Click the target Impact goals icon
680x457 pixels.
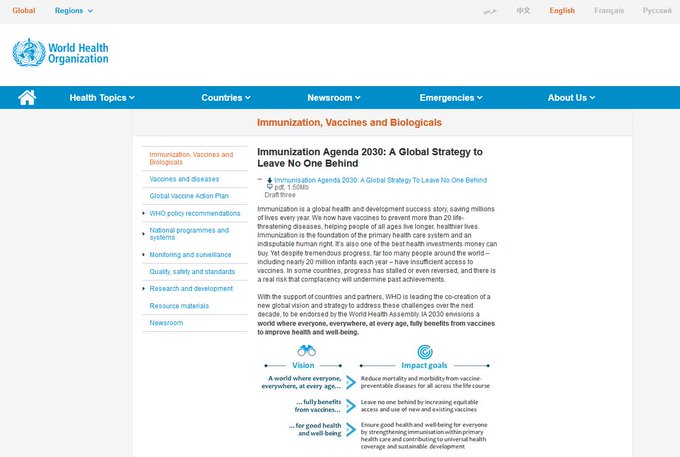(425, 352)
